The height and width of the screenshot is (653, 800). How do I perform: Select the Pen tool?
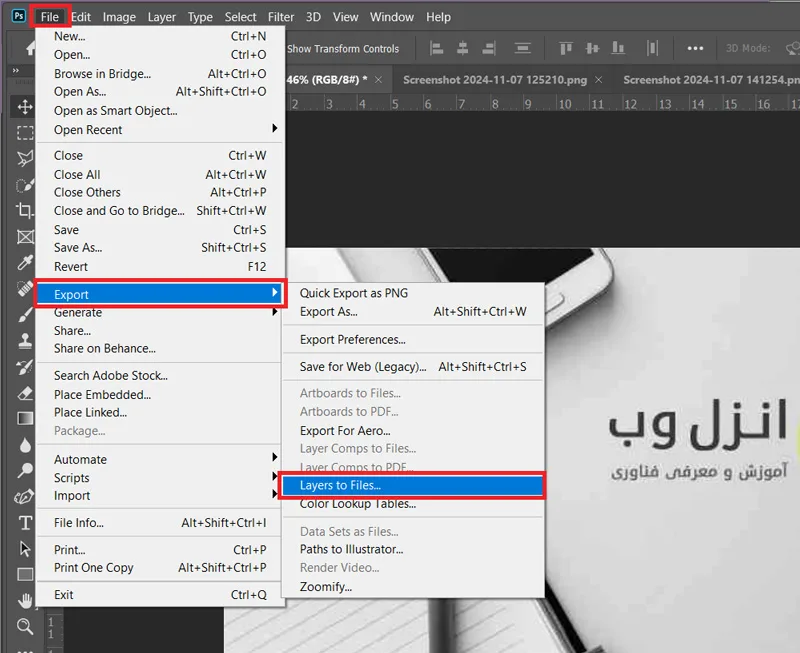coord(24,496)
